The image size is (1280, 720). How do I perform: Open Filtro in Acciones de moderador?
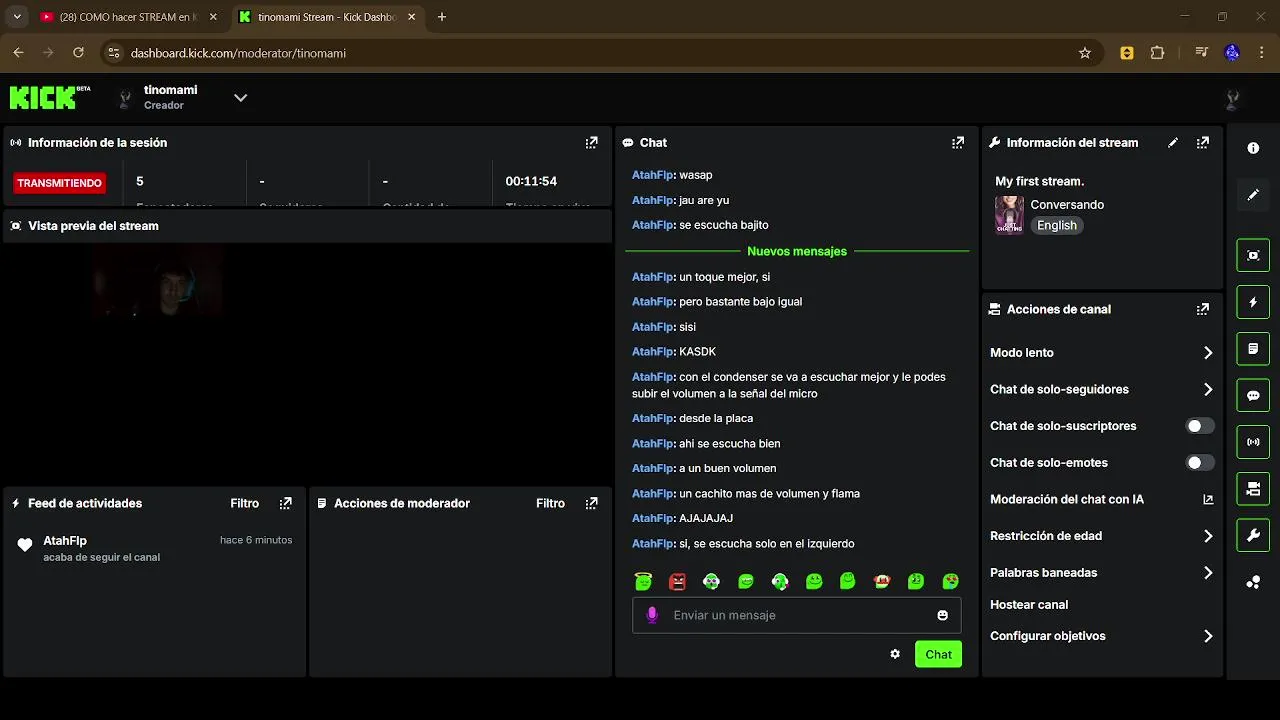(550, 503)
